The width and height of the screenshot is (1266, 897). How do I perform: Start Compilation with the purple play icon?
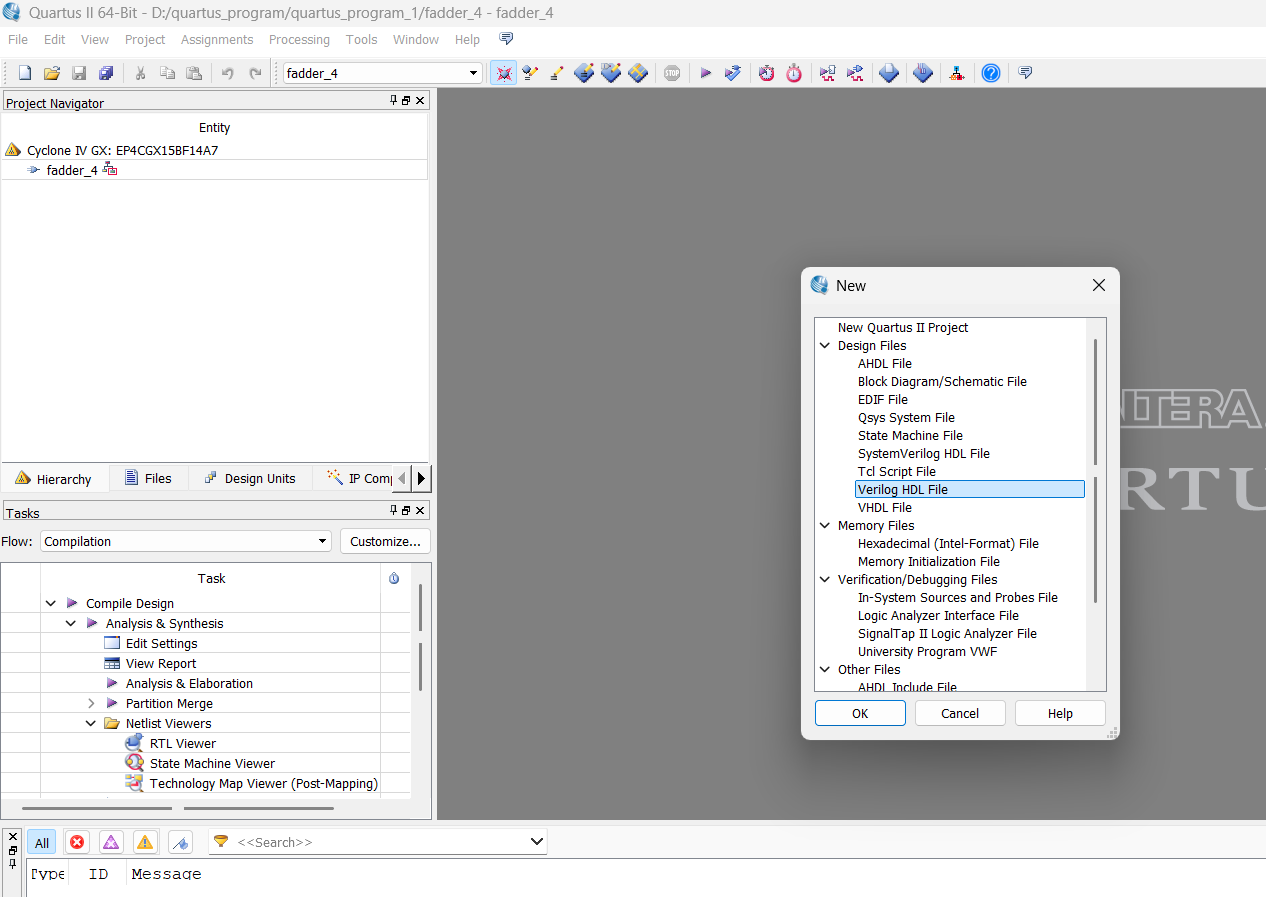click(x=705, y=73)
